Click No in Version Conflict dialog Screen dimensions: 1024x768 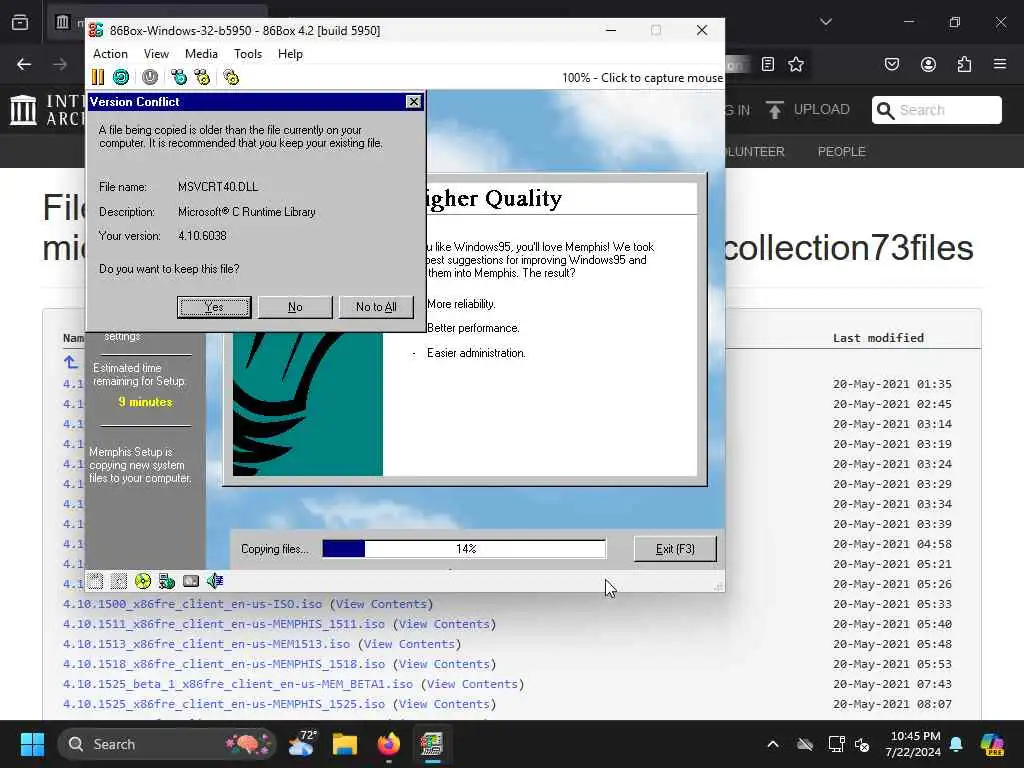(295, 307)
